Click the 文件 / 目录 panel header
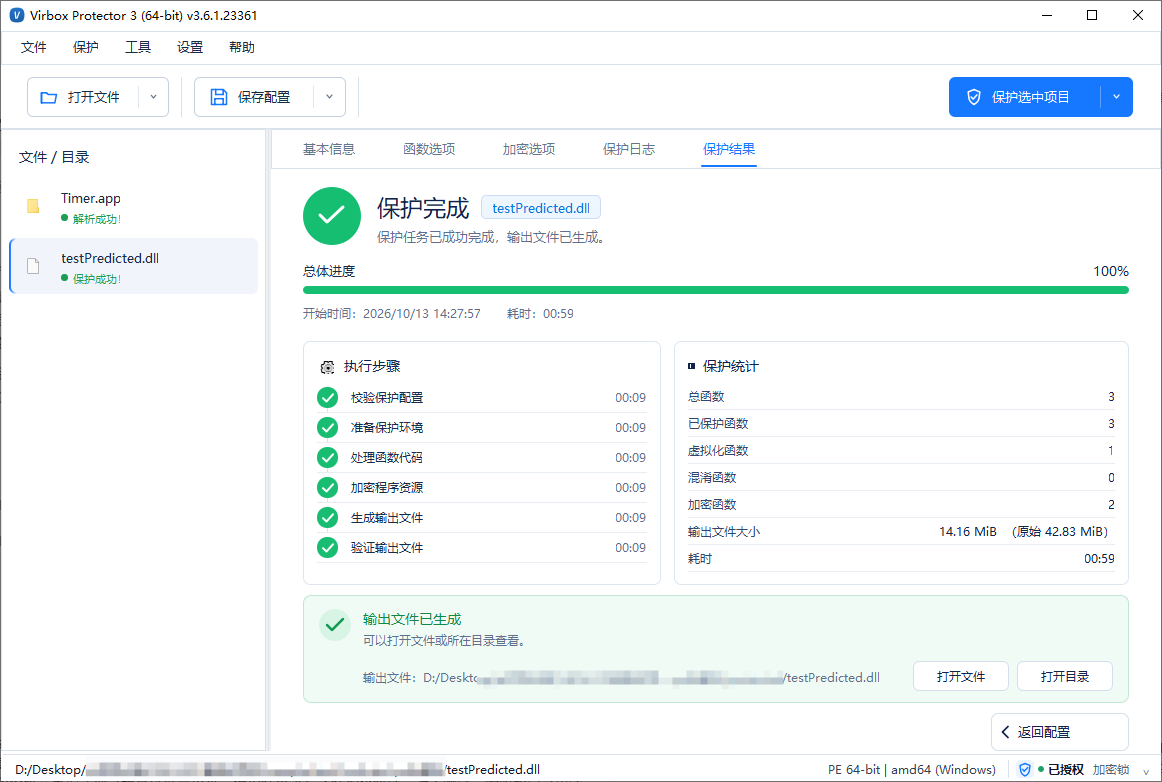The image size is (1162, 782). [x=54, y=157]
